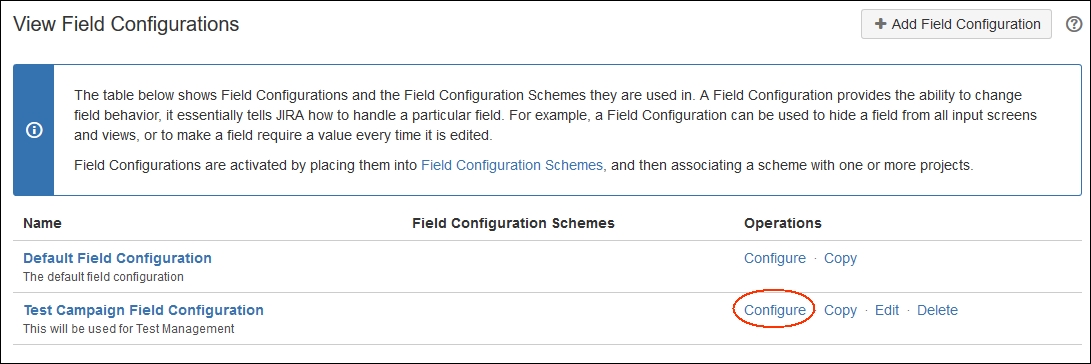Configure the Test Campaign Field Configuration
This screenshot has width=1091, height=364.
pyautogui.click(x=774, y=310)
